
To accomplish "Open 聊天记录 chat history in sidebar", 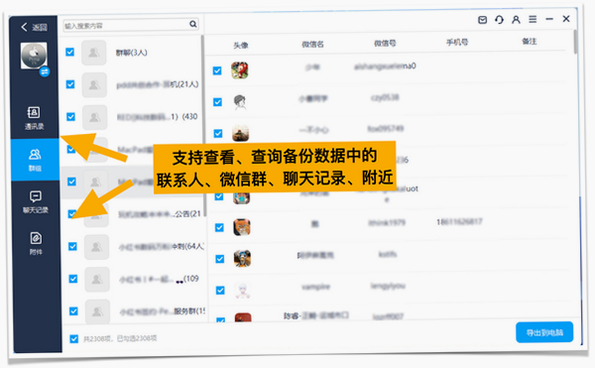I will (36, 202).
